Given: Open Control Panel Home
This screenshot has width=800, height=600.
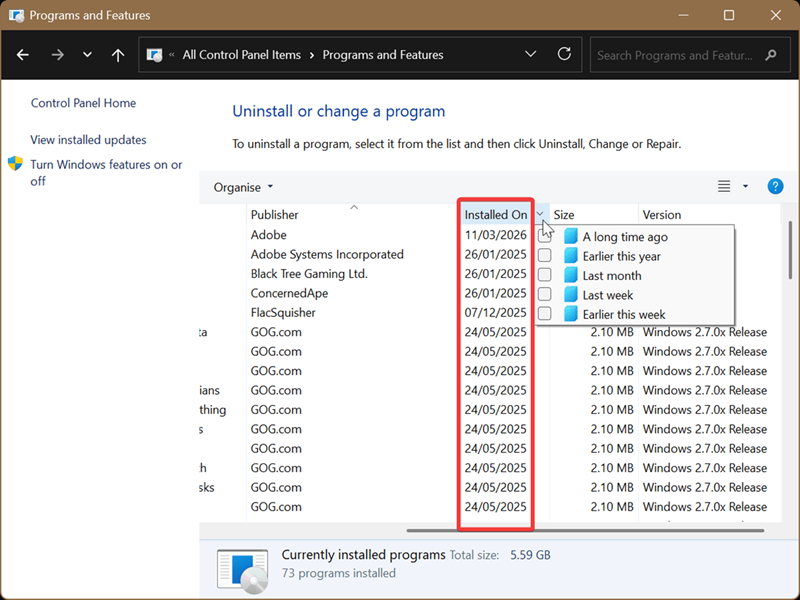Looking at the screenshot, I should 83,103.
